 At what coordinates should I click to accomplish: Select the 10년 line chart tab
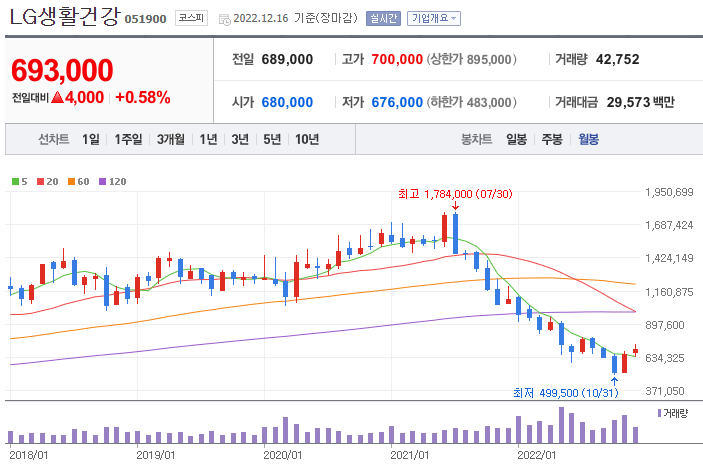click(307, 139)
